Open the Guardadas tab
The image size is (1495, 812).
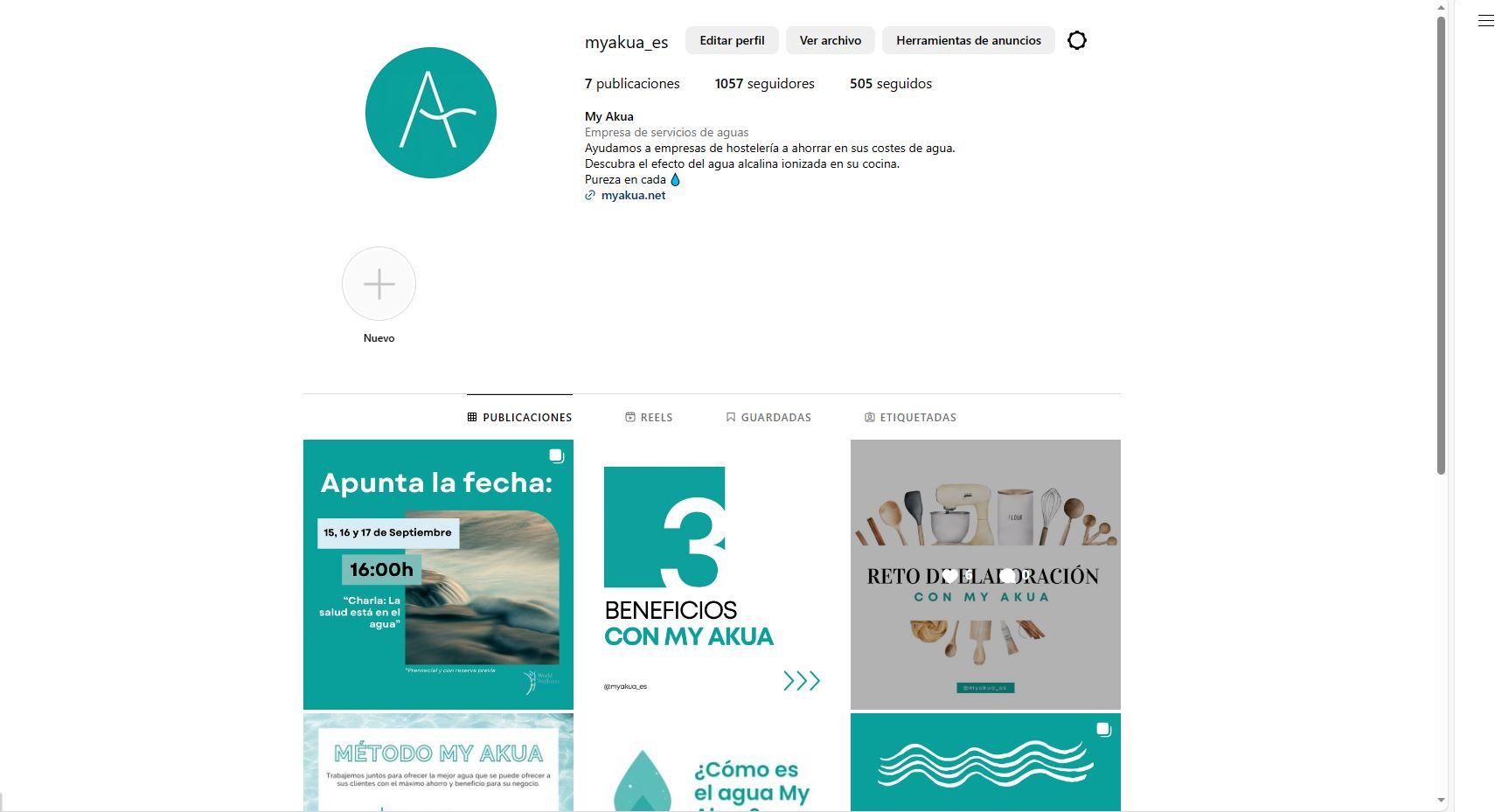[x=768, y=418]
